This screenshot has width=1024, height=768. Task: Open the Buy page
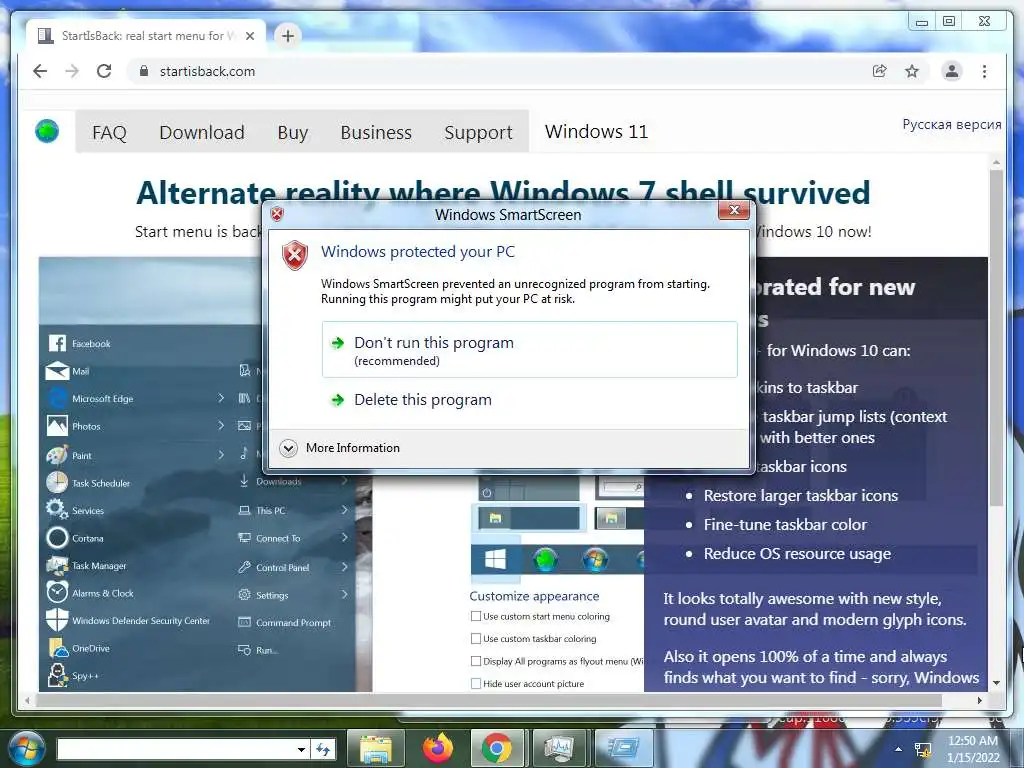click(x=293, y=133)
